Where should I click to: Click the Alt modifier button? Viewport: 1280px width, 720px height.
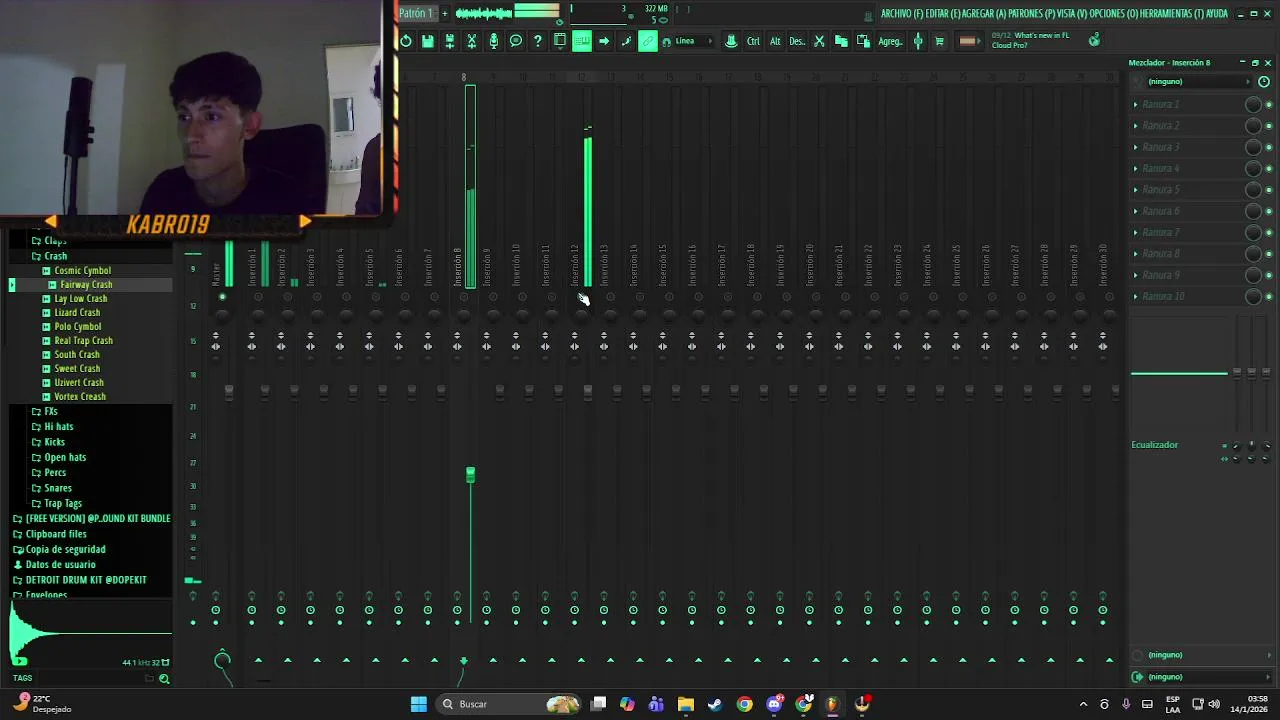click(x=775, y=41)
